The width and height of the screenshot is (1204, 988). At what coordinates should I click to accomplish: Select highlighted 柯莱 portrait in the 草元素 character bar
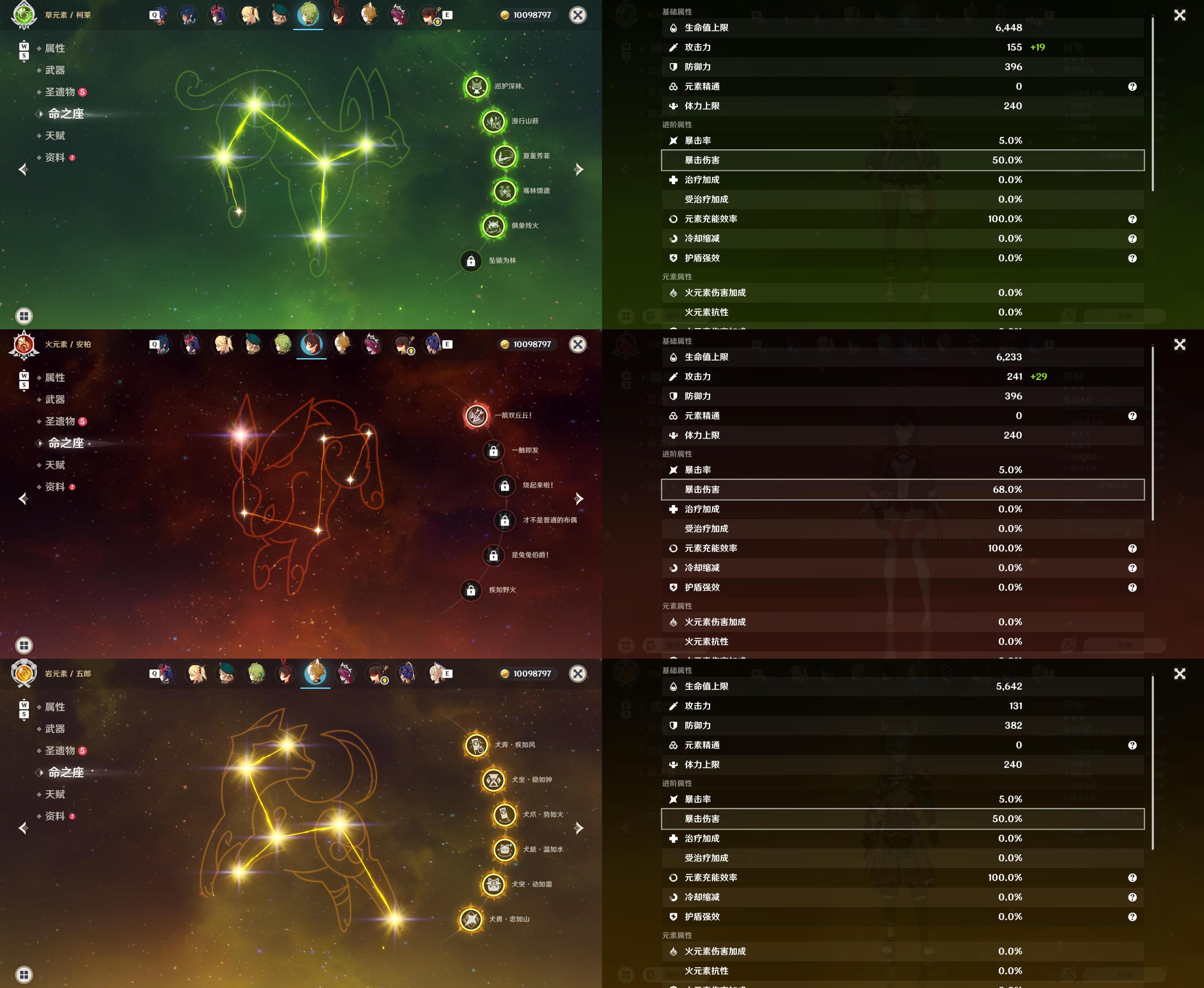click(309, 15)
